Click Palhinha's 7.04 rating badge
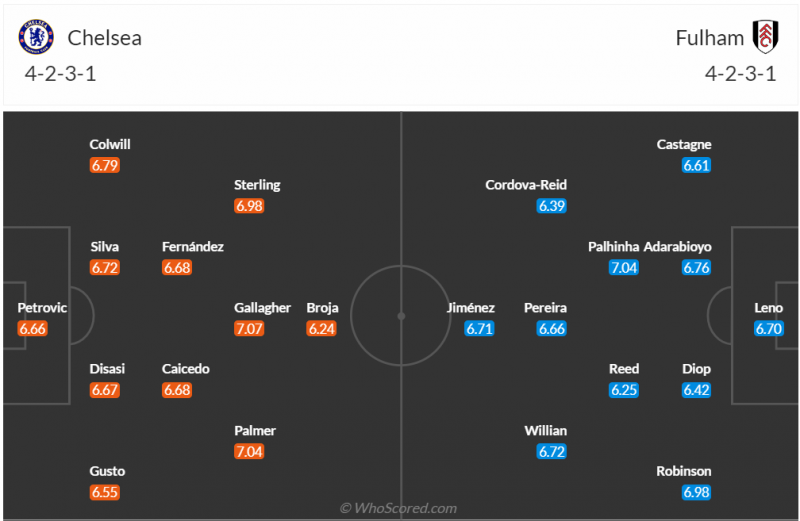Image resolution: width=800 pixels, height=521 pixels. tap(623, 267)
